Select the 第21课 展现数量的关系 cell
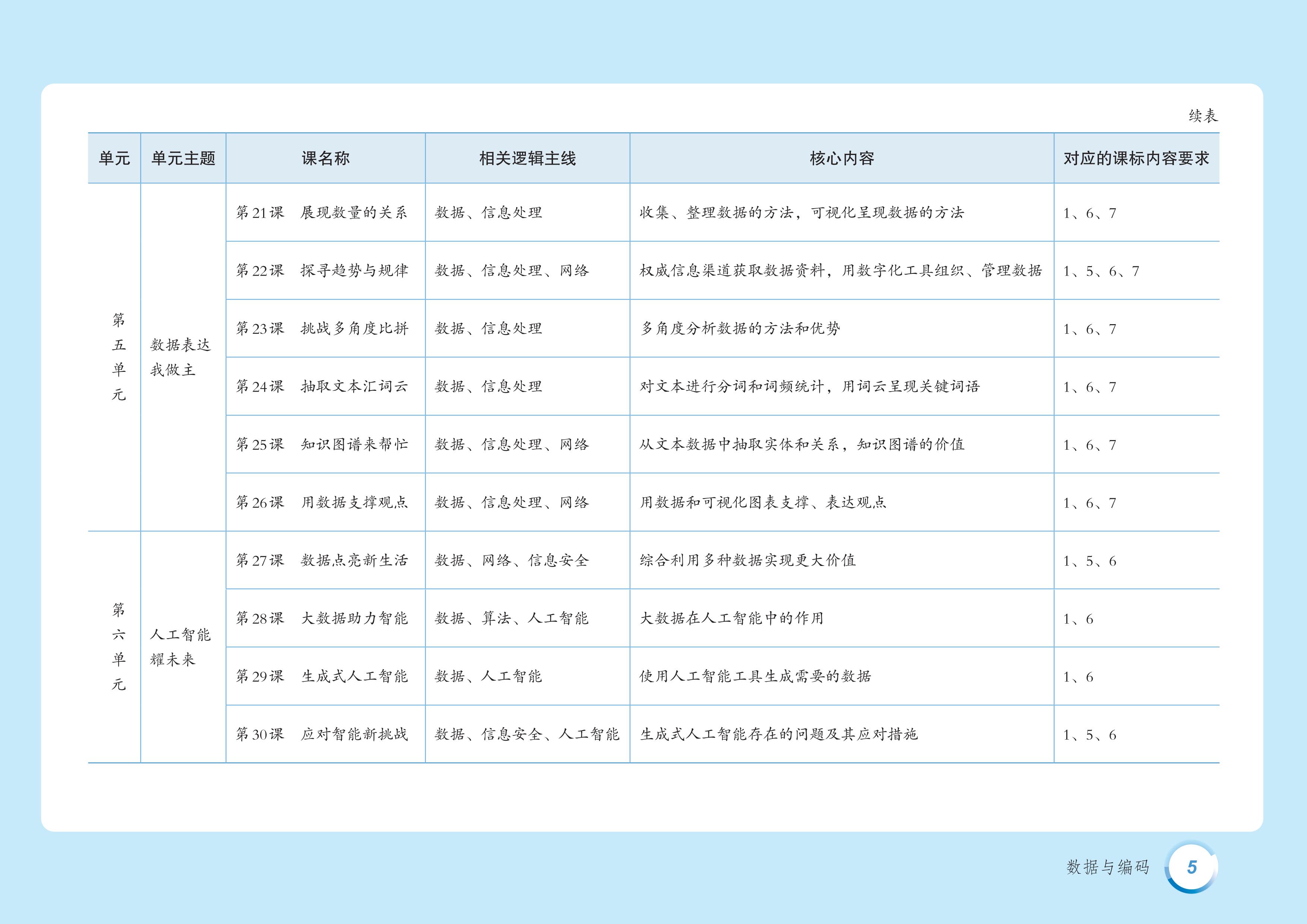This screenshot has width=1307, height=924. tap(322, 213)
